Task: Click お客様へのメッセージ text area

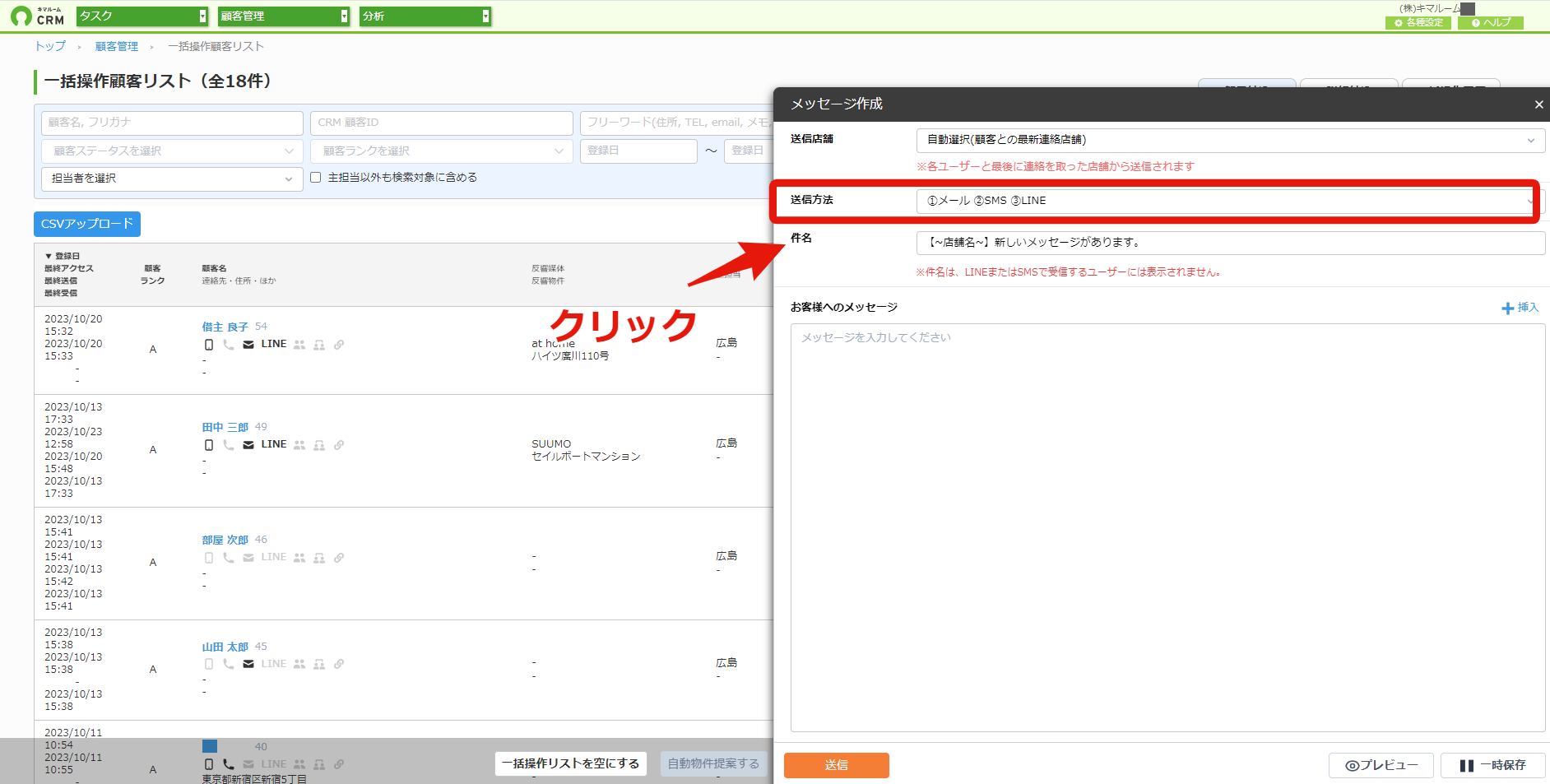Action: point(1167,527)
